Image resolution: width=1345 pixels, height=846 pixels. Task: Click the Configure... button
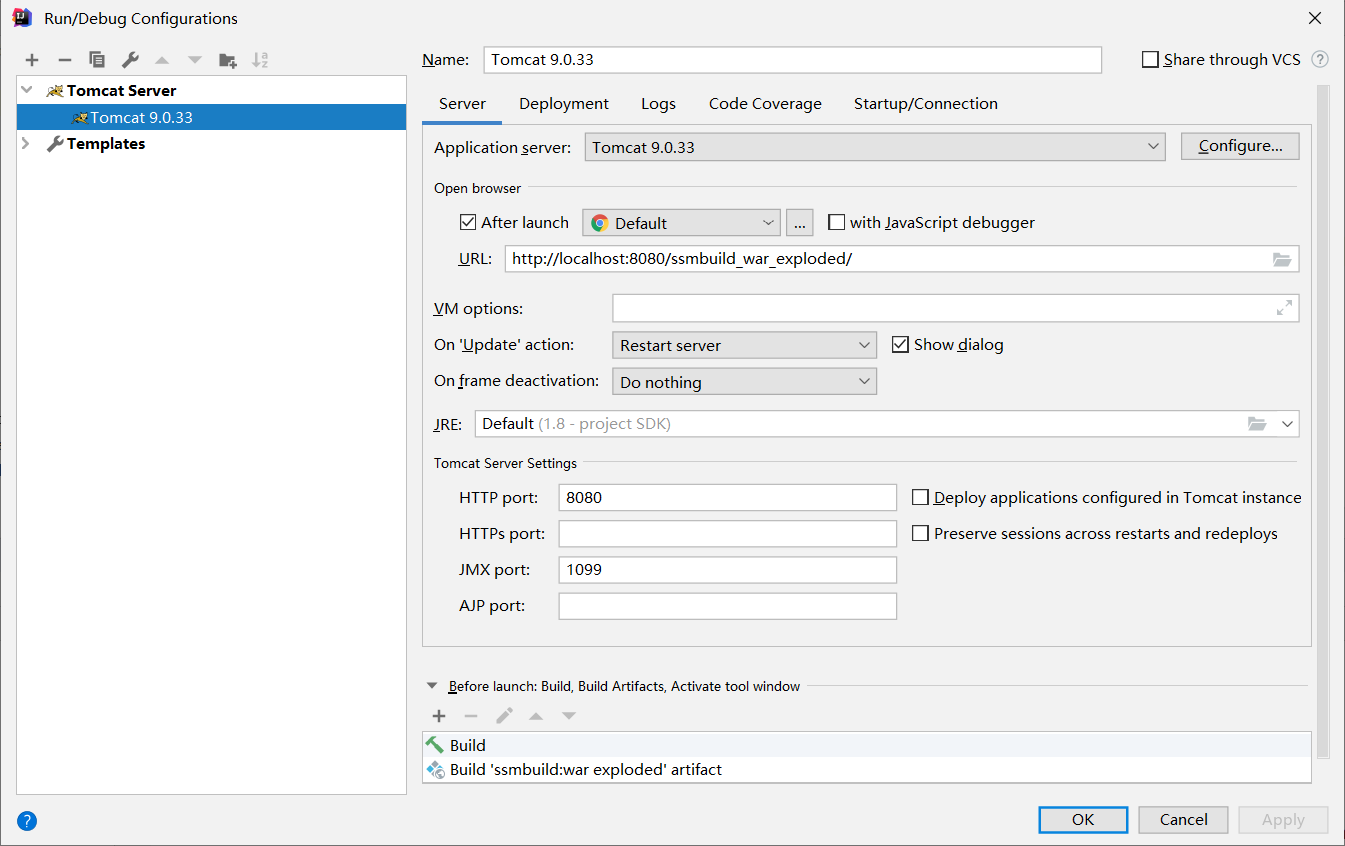pos(1240,146)
